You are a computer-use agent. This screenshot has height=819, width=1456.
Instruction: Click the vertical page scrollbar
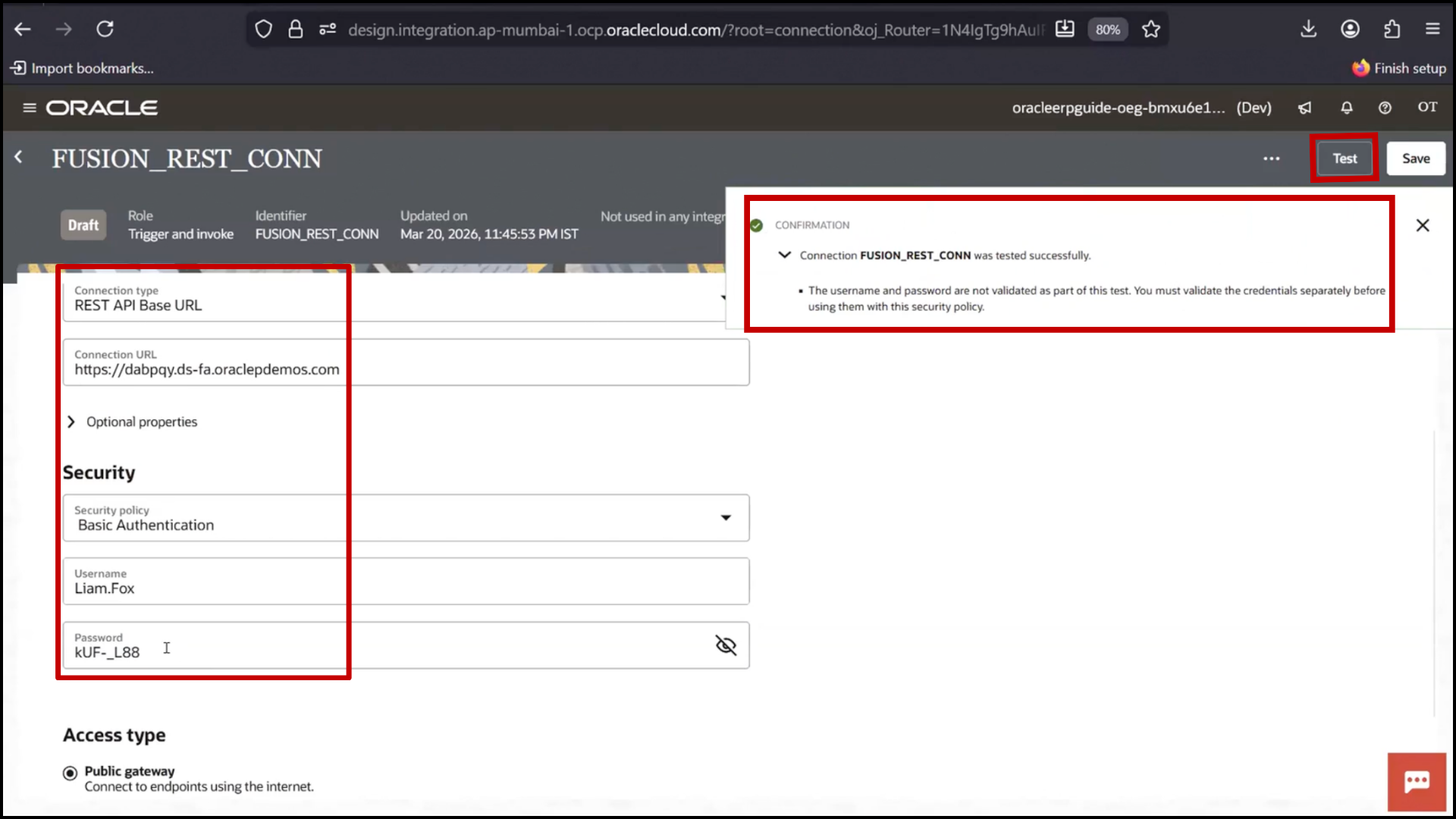(1435, 574)
